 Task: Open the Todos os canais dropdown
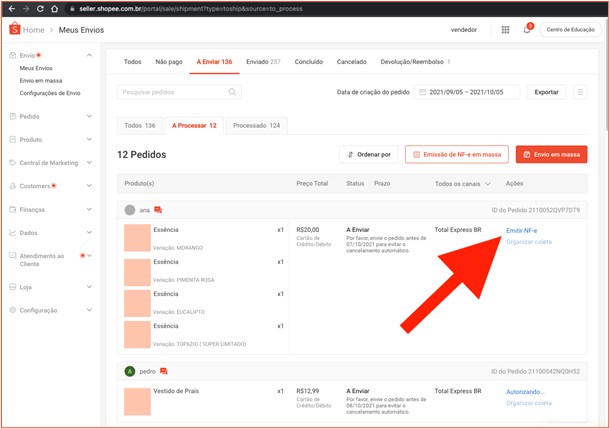coord(463,184)
